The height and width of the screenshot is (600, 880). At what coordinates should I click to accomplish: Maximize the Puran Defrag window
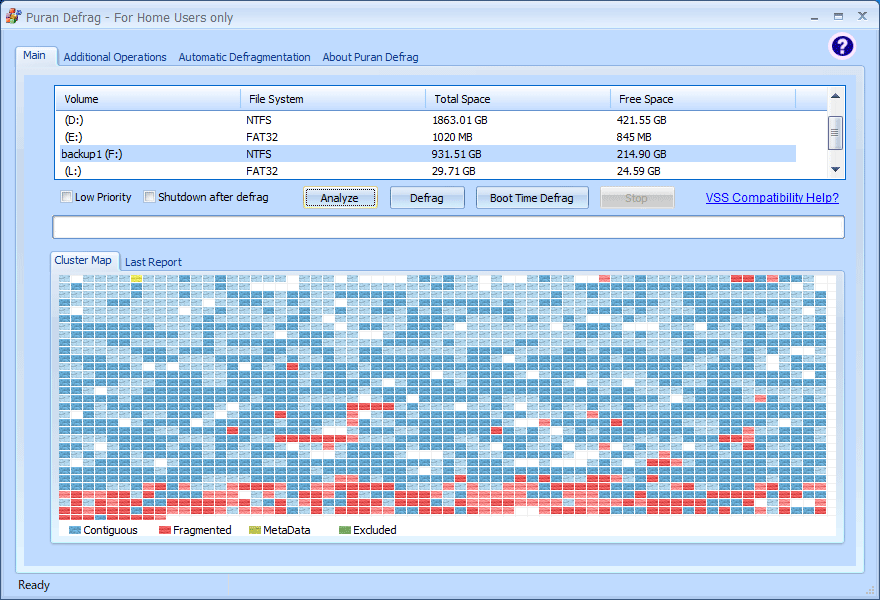[x=838, y=17]
